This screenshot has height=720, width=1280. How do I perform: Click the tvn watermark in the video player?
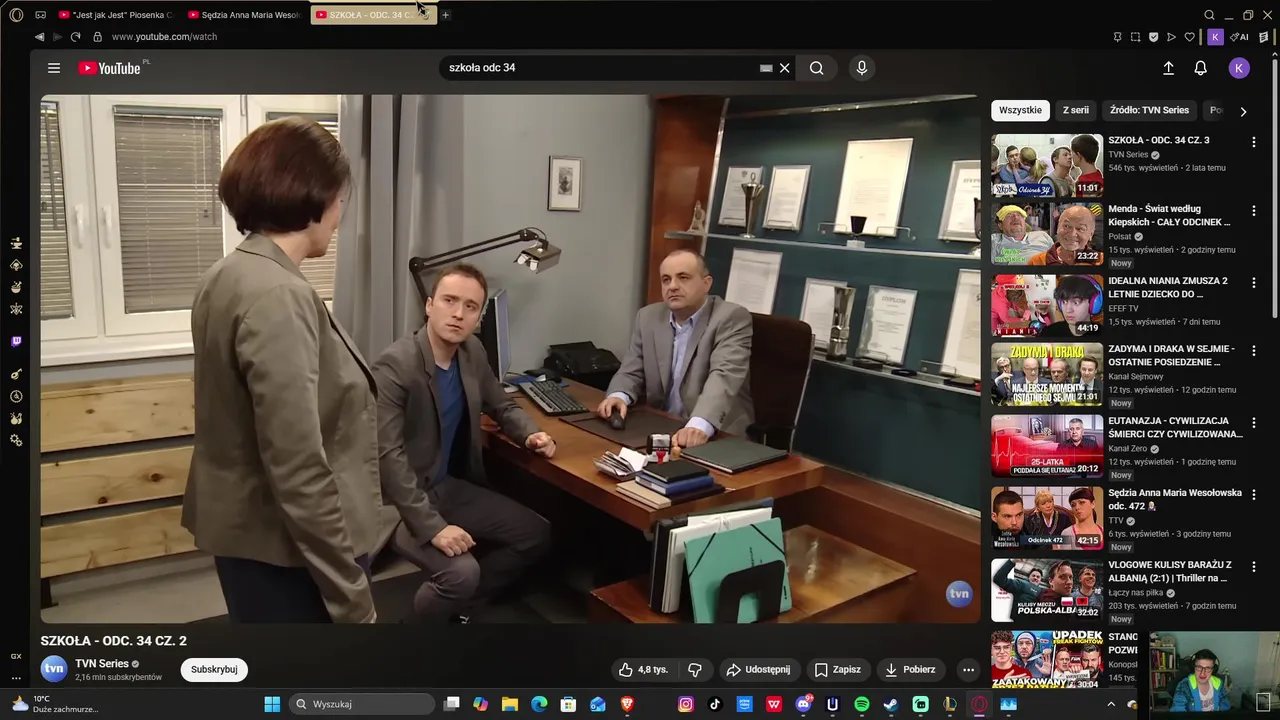pos(959,593)
